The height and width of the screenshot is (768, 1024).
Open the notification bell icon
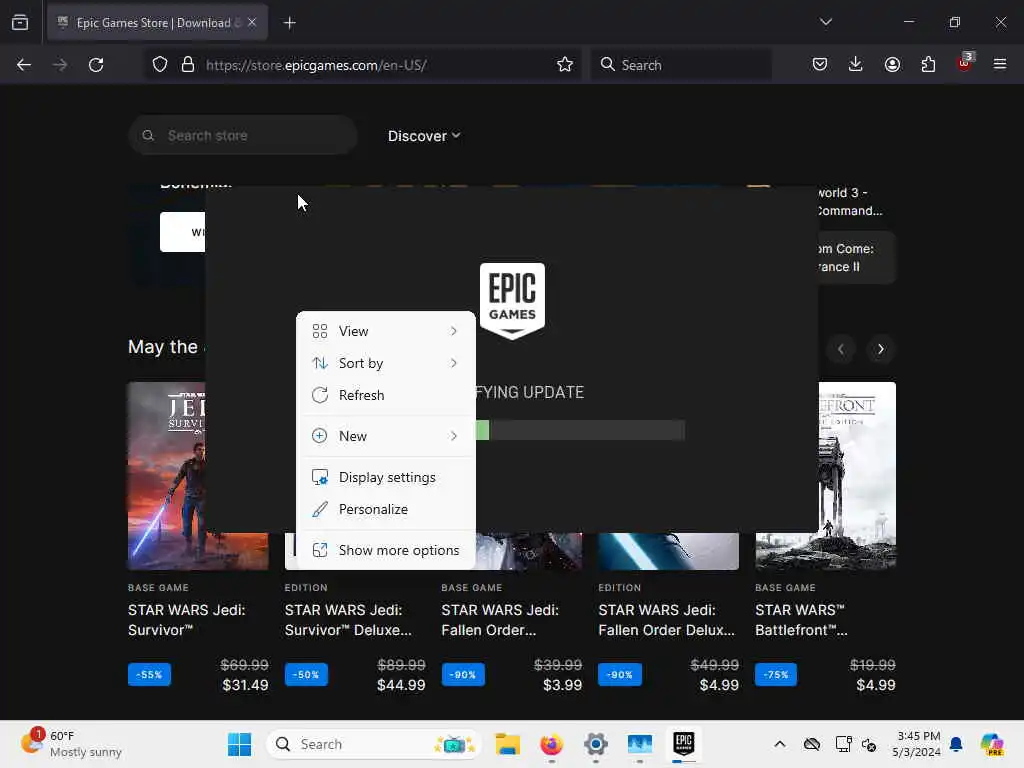(956, 744)
